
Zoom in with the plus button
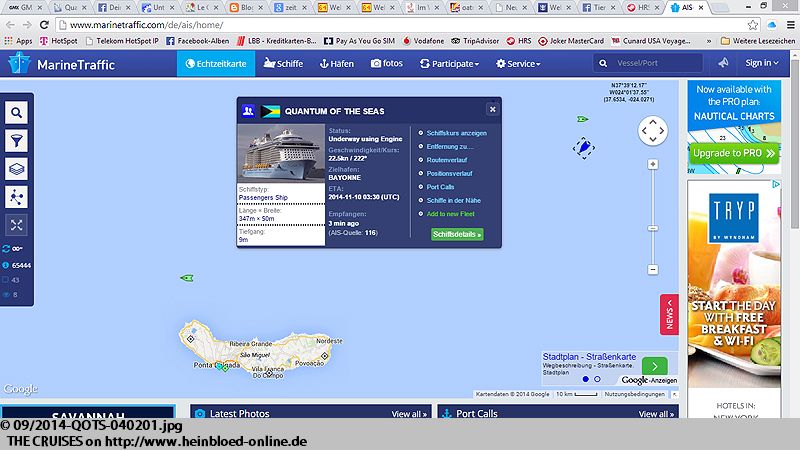point(653,164)
